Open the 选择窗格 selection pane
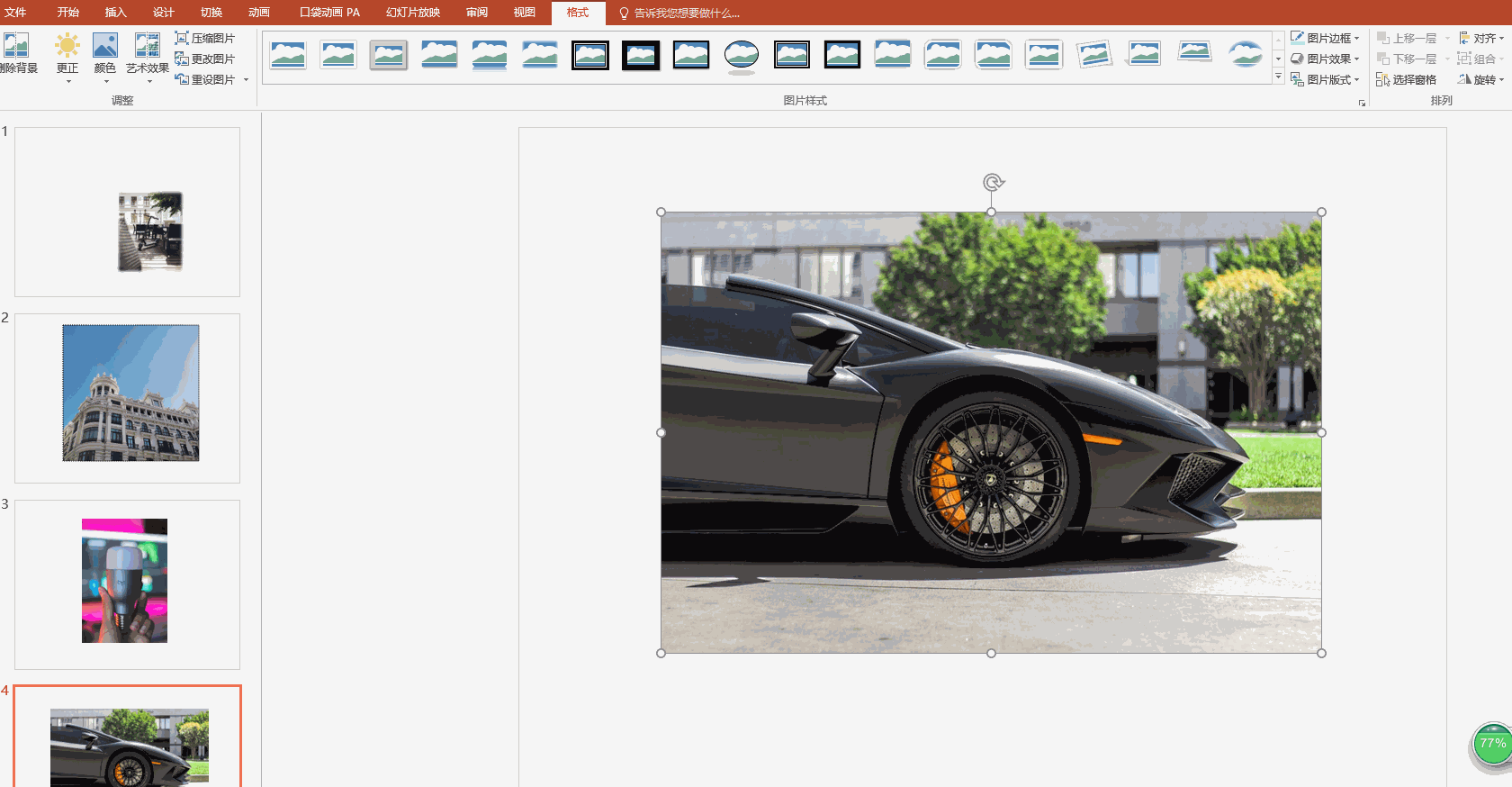The height and width of the screenshot is (787, 1512). tap(1407, 79)
